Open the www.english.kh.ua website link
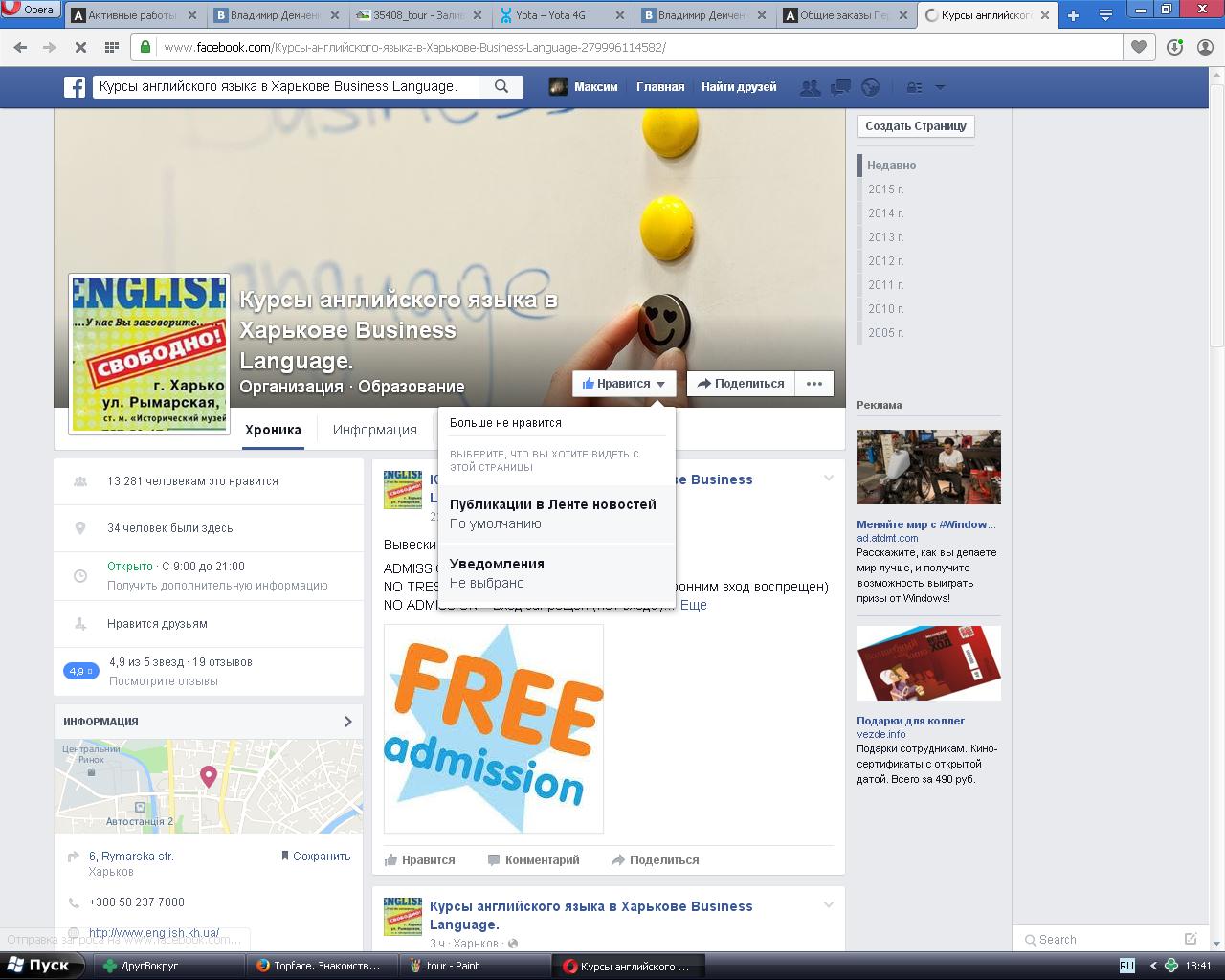Screen dimensions: 1225x980 pyautogui.click(x=154, y=933)
